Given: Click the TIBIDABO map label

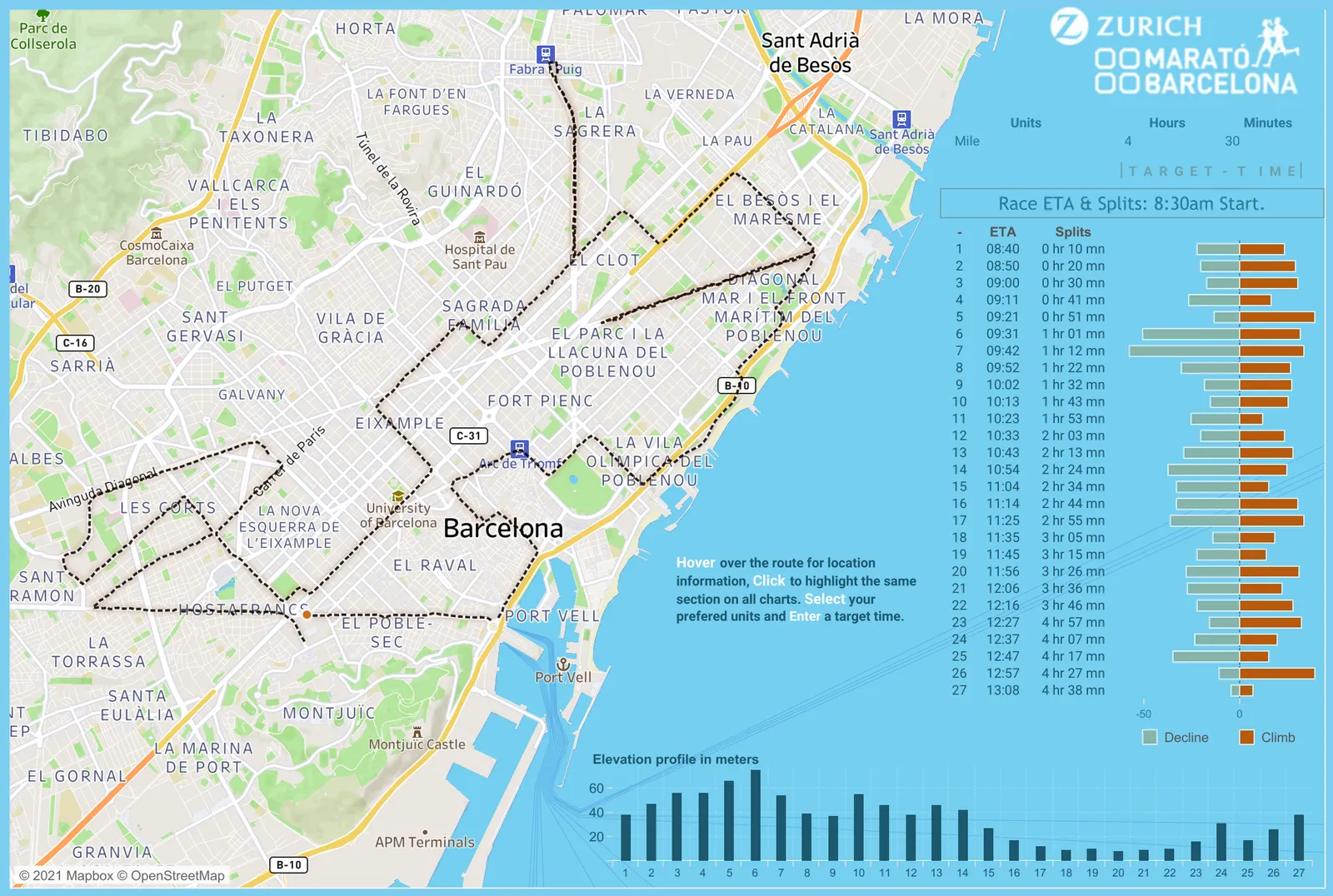Looking at the screenshot, I should (x=66, y=135).
